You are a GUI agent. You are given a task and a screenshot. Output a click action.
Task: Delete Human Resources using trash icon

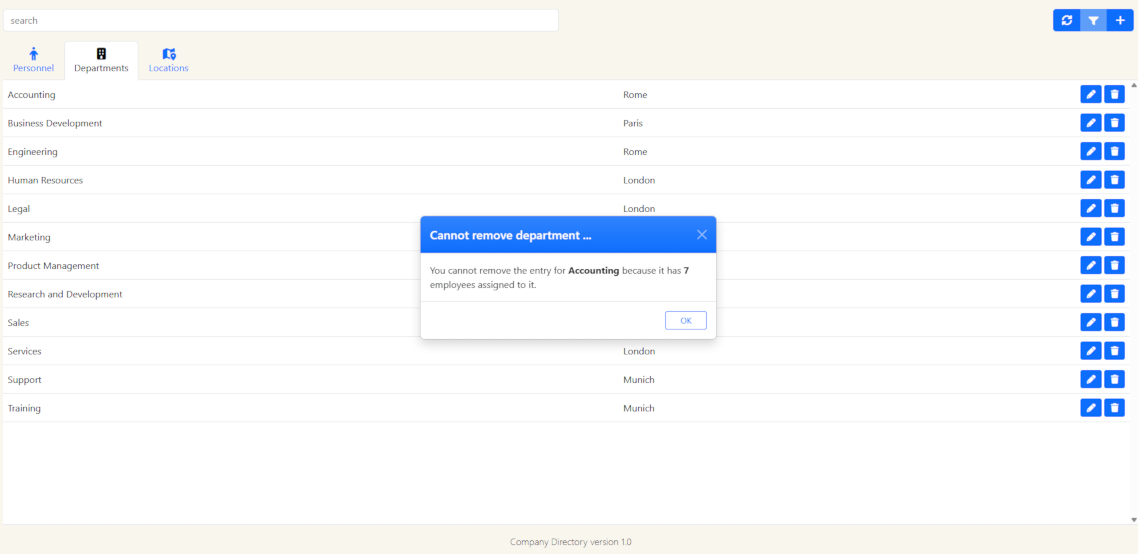[1114, 180]
